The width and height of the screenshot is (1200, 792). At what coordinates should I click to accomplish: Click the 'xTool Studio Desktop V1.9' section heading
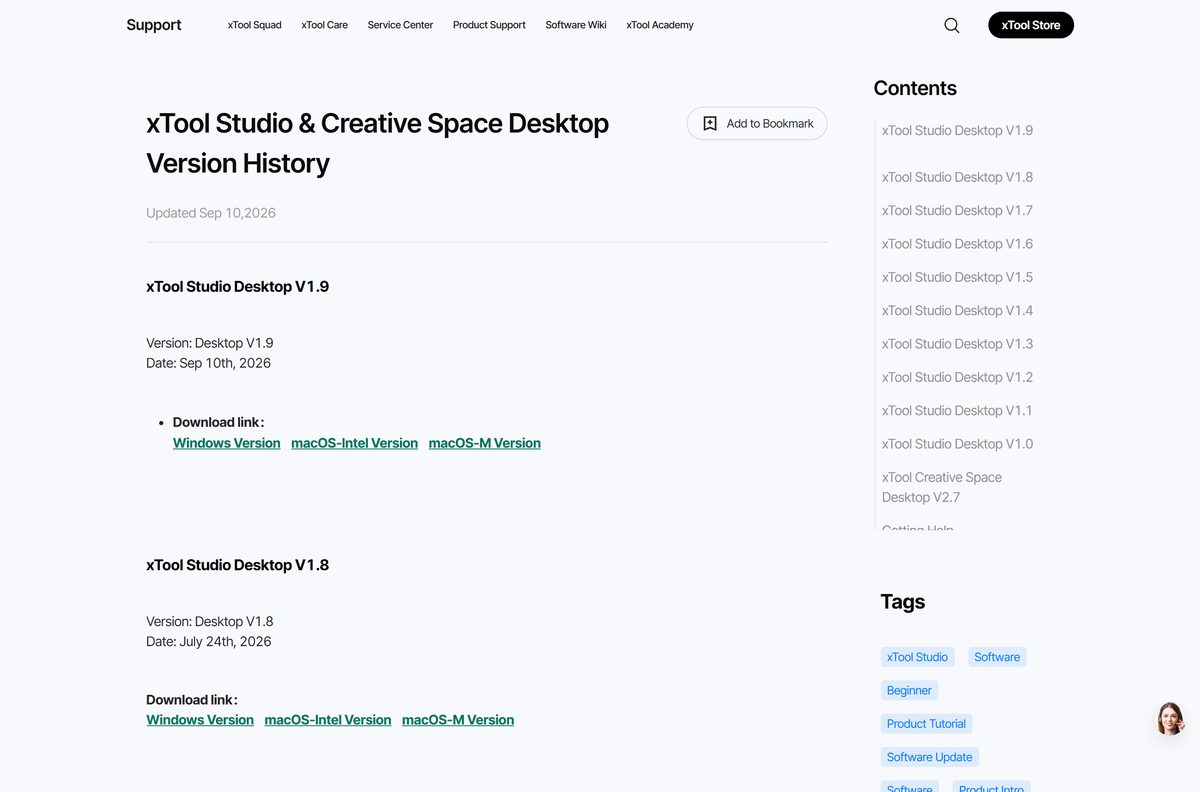click(x=237, y=287)
